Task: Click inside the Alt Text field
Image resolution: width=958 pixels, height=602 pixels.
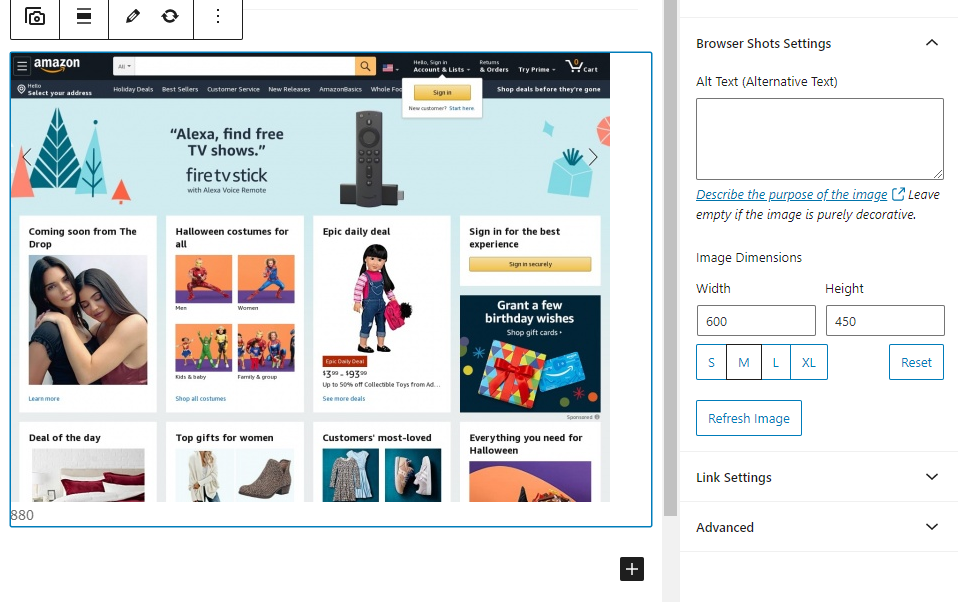Action: pyautogui.click(x=819, y=137)
